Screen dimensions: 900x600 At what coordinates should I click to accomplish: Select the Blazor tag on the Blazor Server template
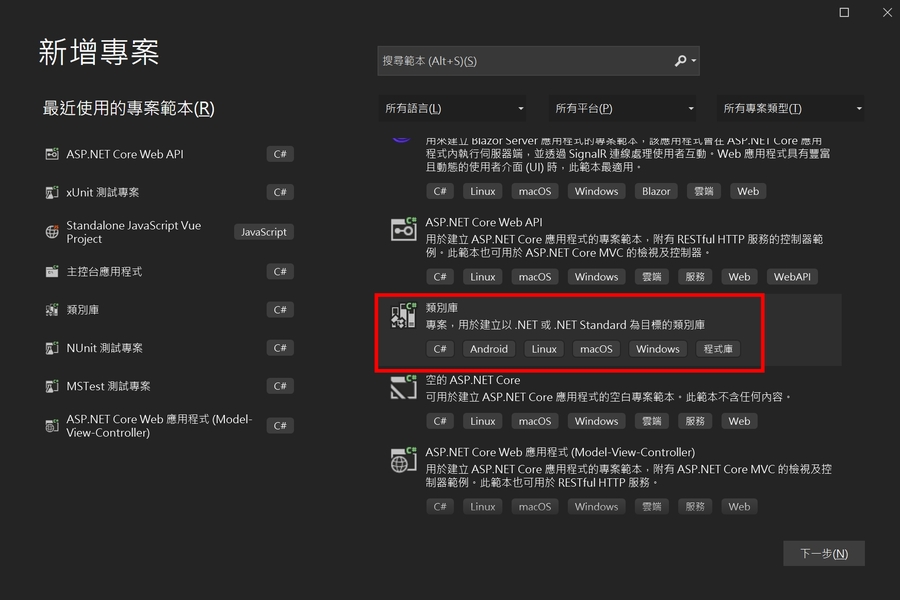click(655, 191)
